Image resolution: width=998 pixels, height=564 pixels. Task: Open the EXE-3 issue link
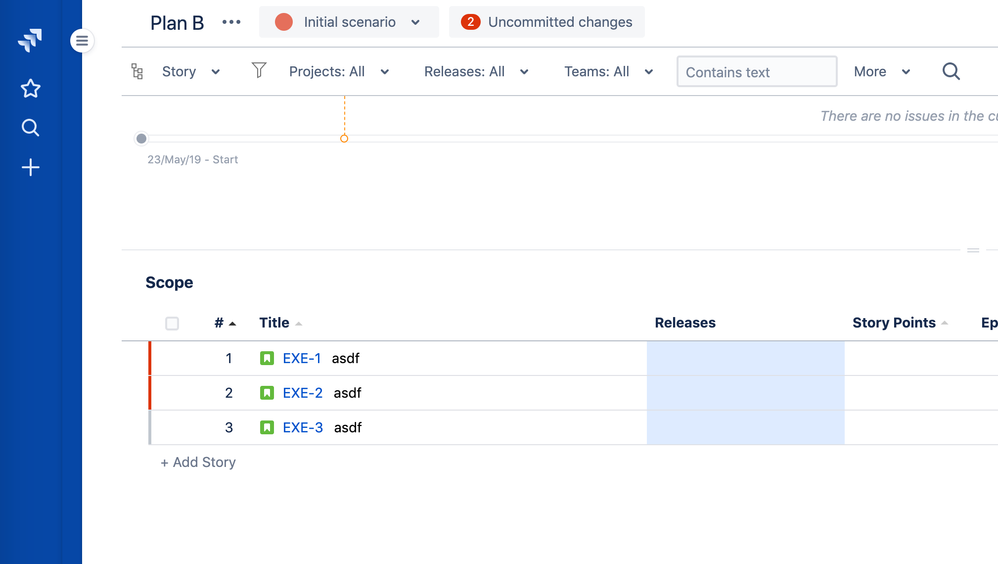coord(302,427)
